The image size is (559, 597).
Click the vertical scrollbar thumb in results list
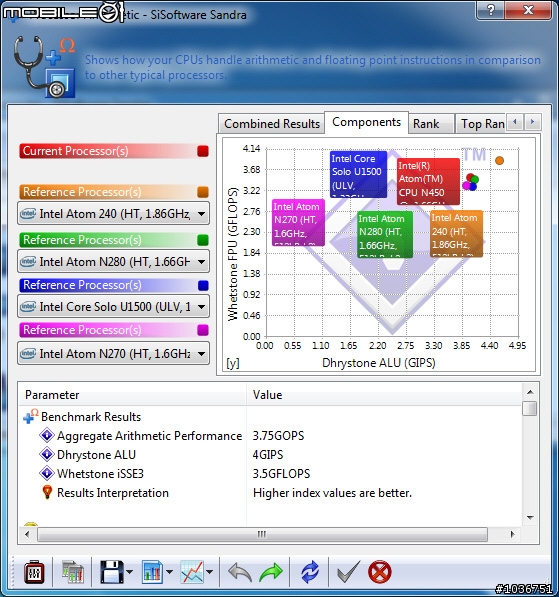[530, 409]
